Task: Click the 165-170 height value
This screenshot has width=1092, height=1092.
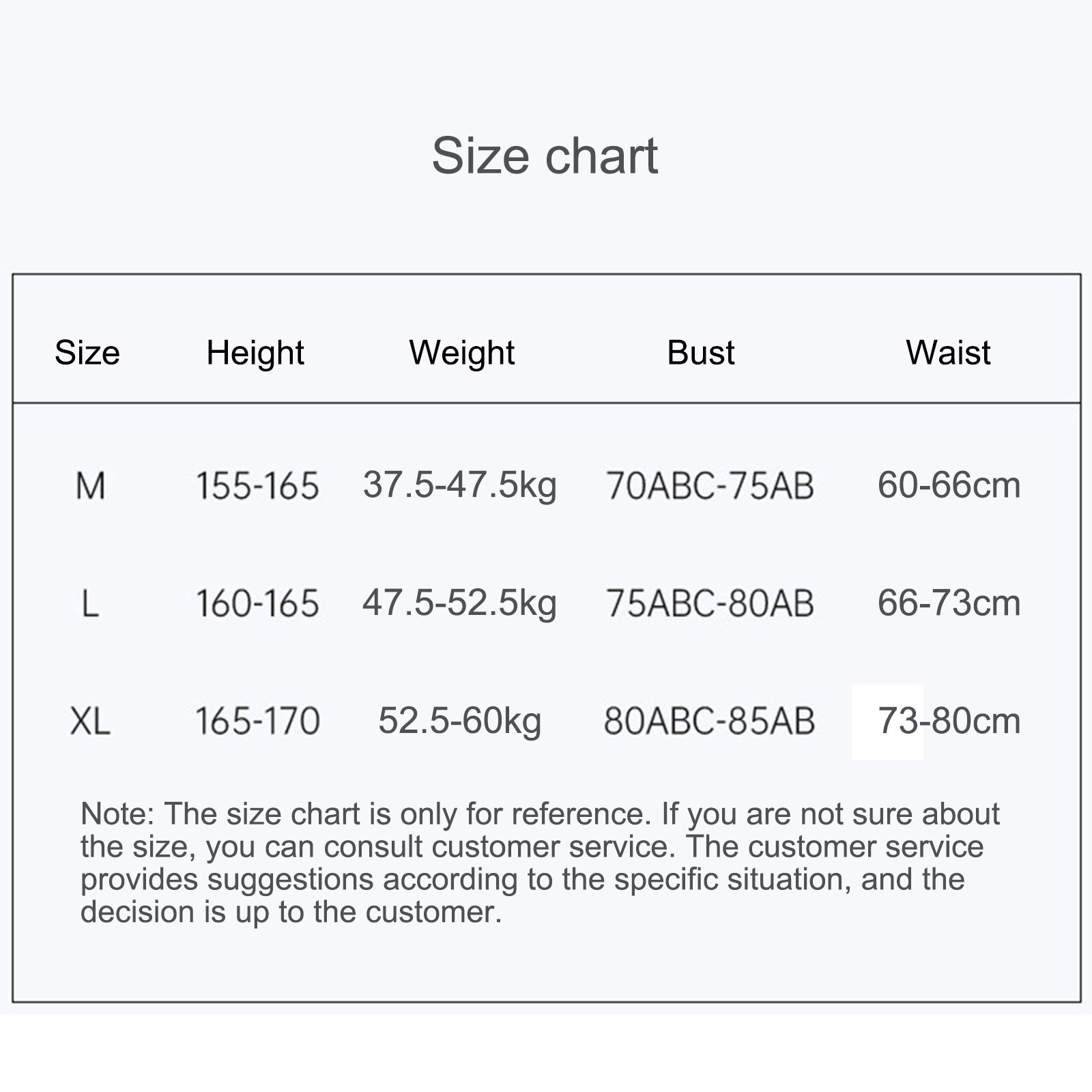Action: [257, 721]
